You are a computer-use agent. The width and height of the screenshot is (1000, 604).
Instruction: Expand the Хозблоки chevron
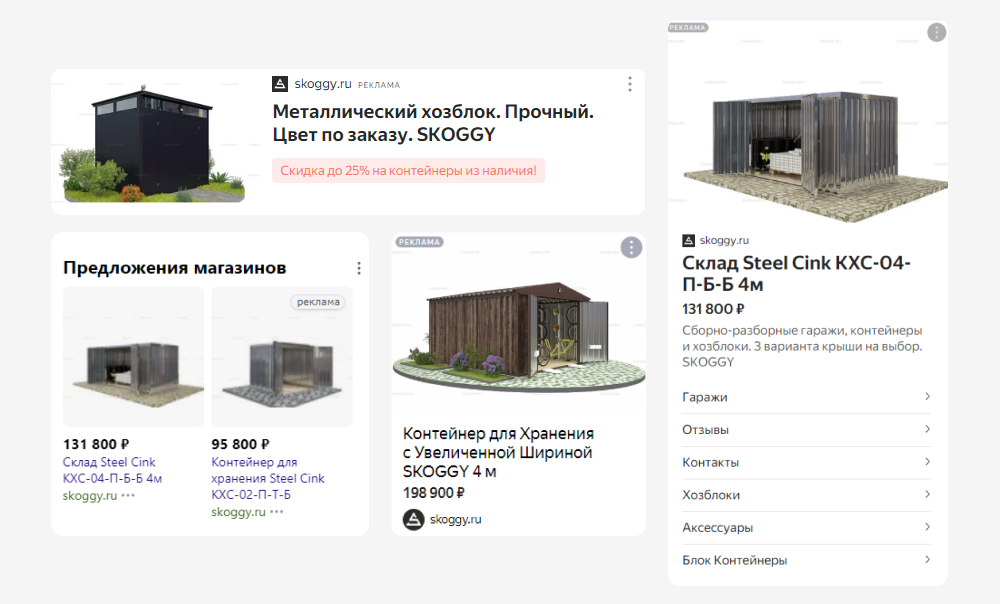927,494
